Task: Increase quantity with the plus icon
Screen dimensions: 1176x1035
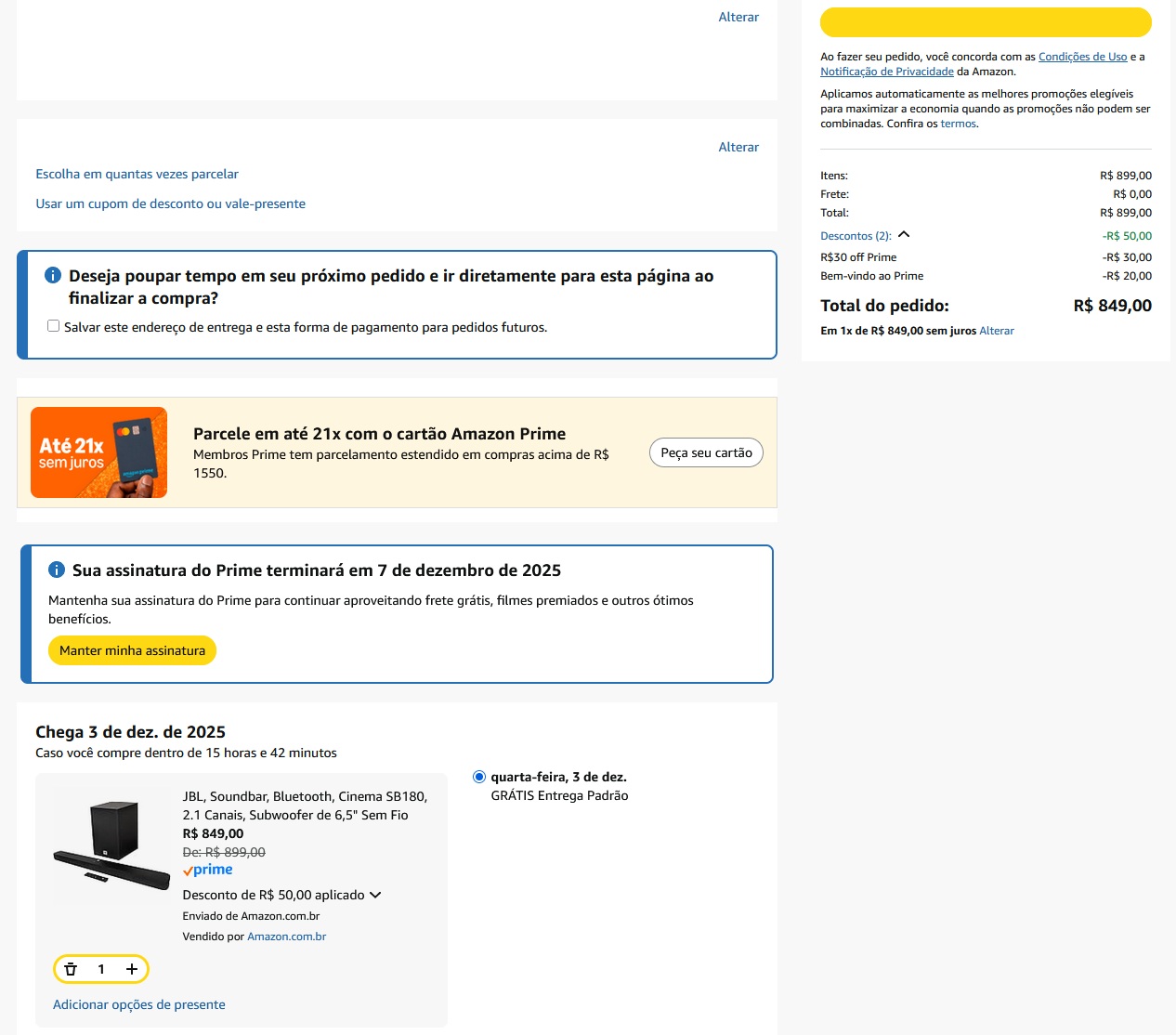Action: (132, 969)
